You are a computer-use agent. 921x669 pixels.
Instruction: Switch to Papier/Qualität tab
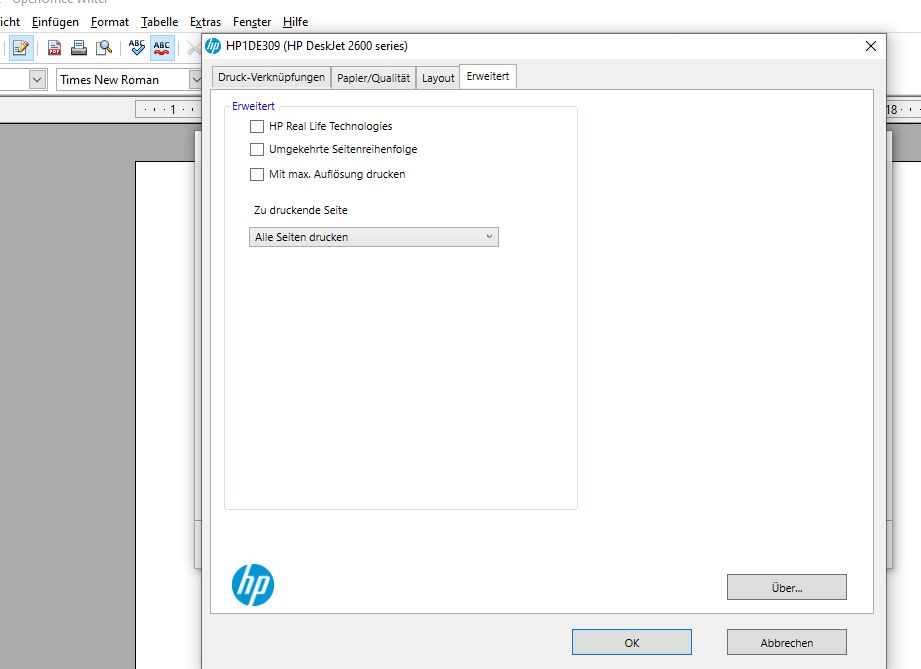coord(374,78)
